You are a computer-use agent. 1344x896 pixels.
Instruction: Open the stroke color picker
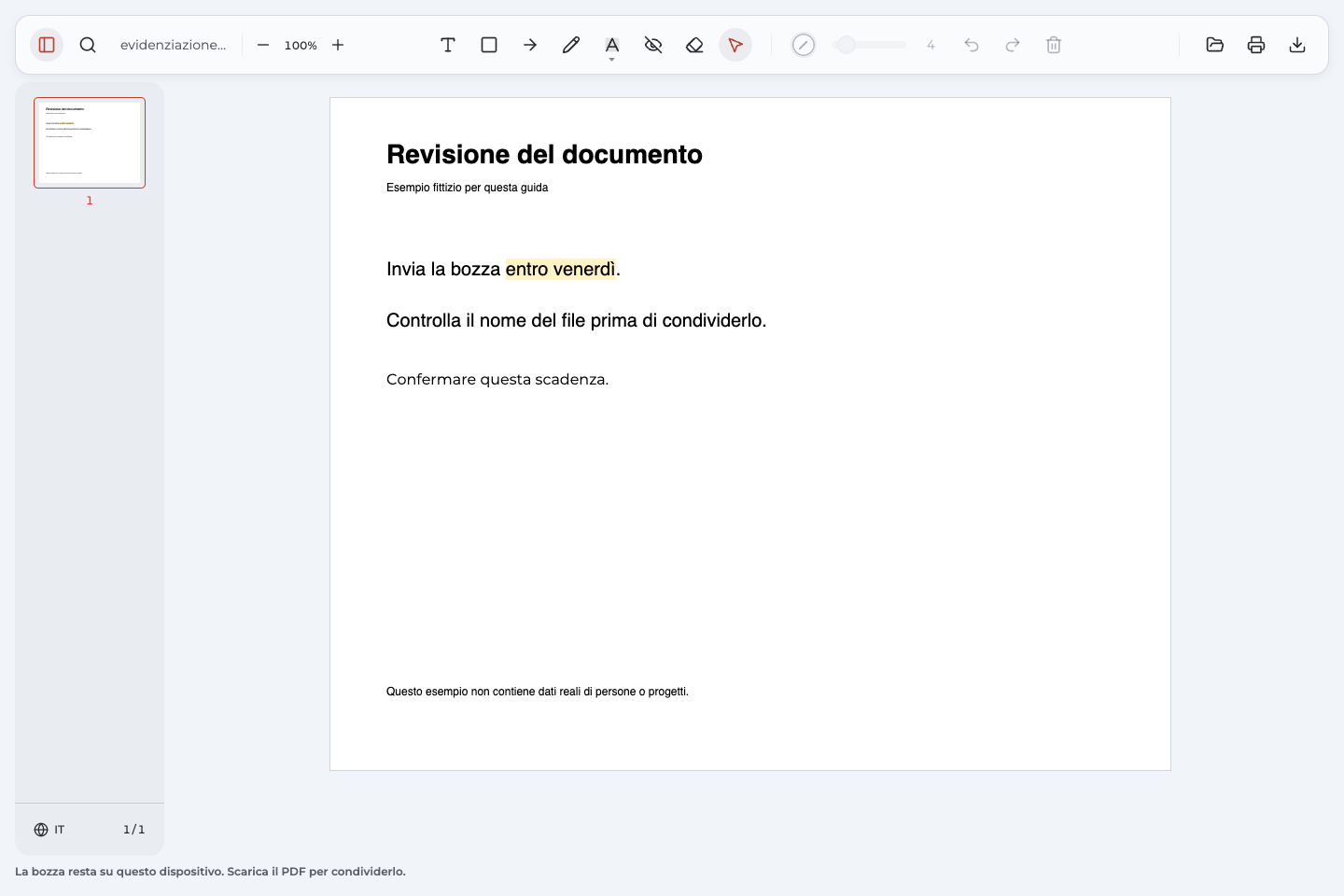coord(804,45)
